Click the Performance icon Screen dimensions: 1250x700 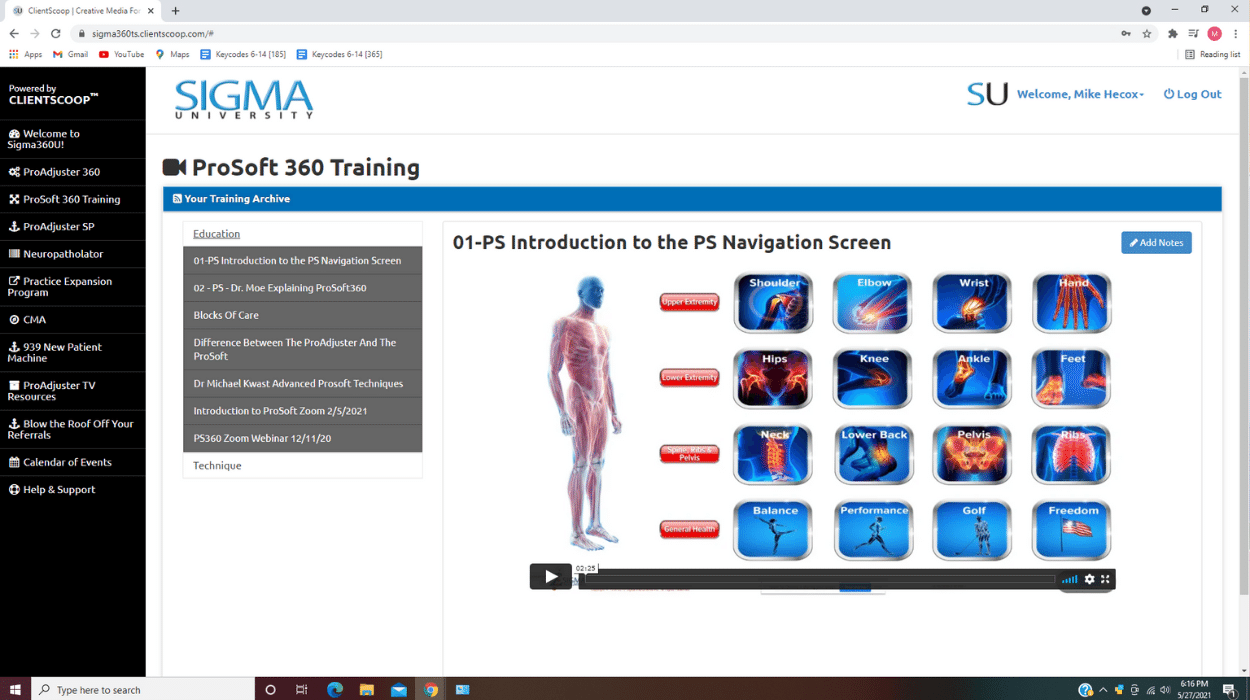(873, 530)
